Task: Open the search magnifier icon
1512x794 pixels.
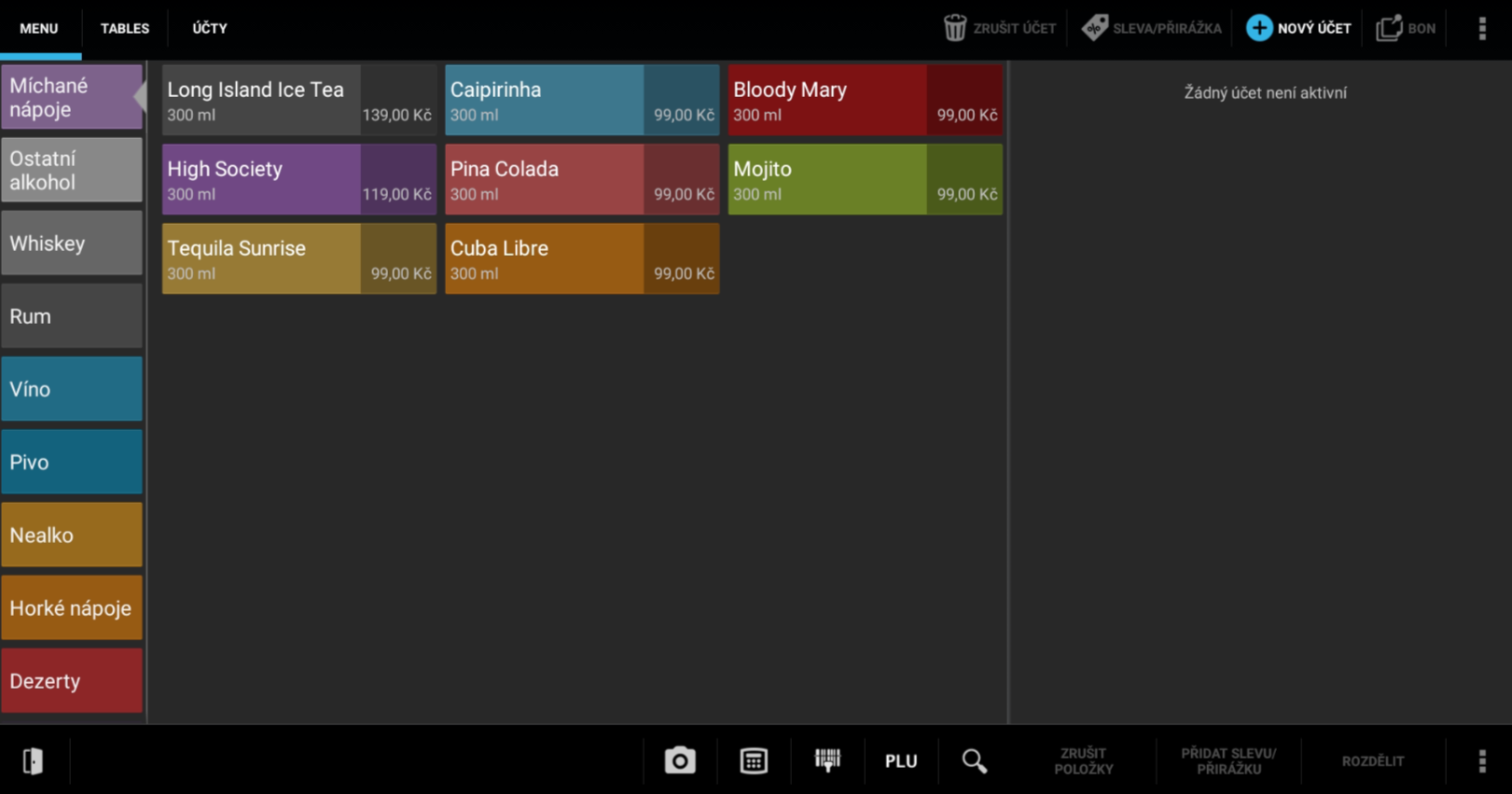Action: [974, 761]
